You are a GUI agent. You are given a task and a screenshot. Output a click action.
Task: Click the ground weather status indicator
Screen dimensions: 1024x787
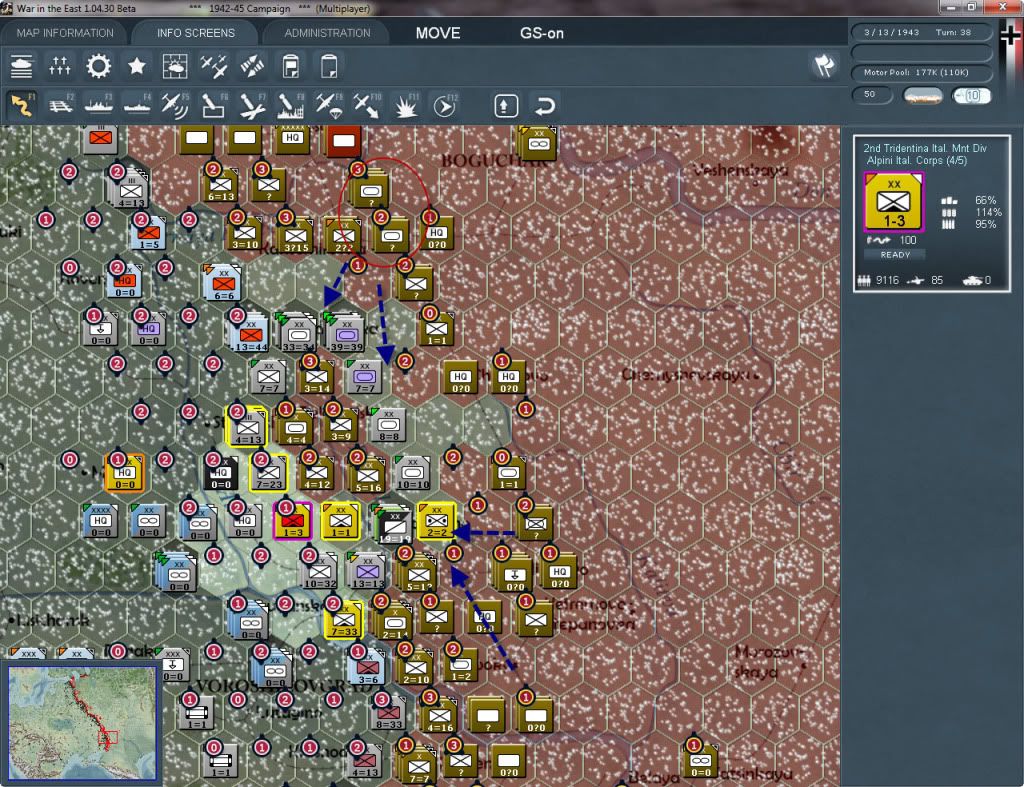point(923,96)
